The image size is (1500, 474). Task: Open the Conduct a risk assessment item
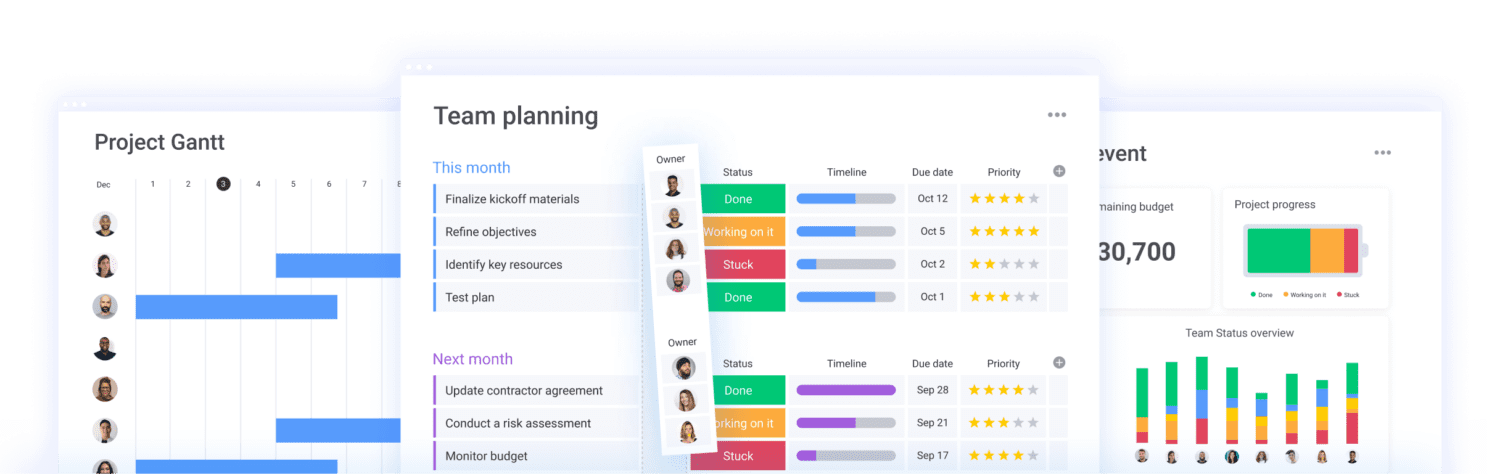tap(518, 423)
